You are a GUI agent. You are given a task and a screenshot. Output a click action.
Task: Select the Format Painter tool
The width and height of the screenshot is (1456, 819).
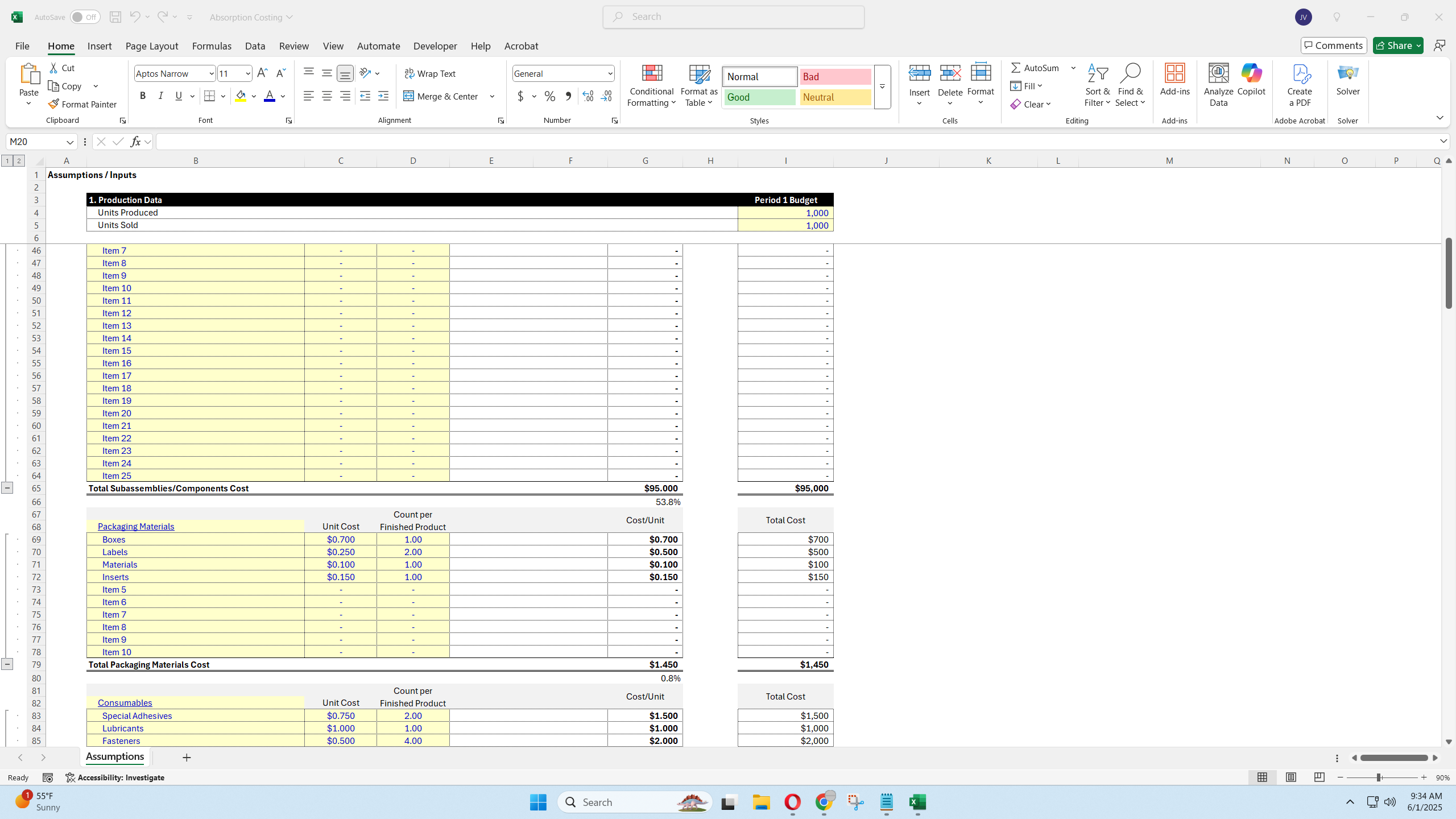(x=83, y=104)
